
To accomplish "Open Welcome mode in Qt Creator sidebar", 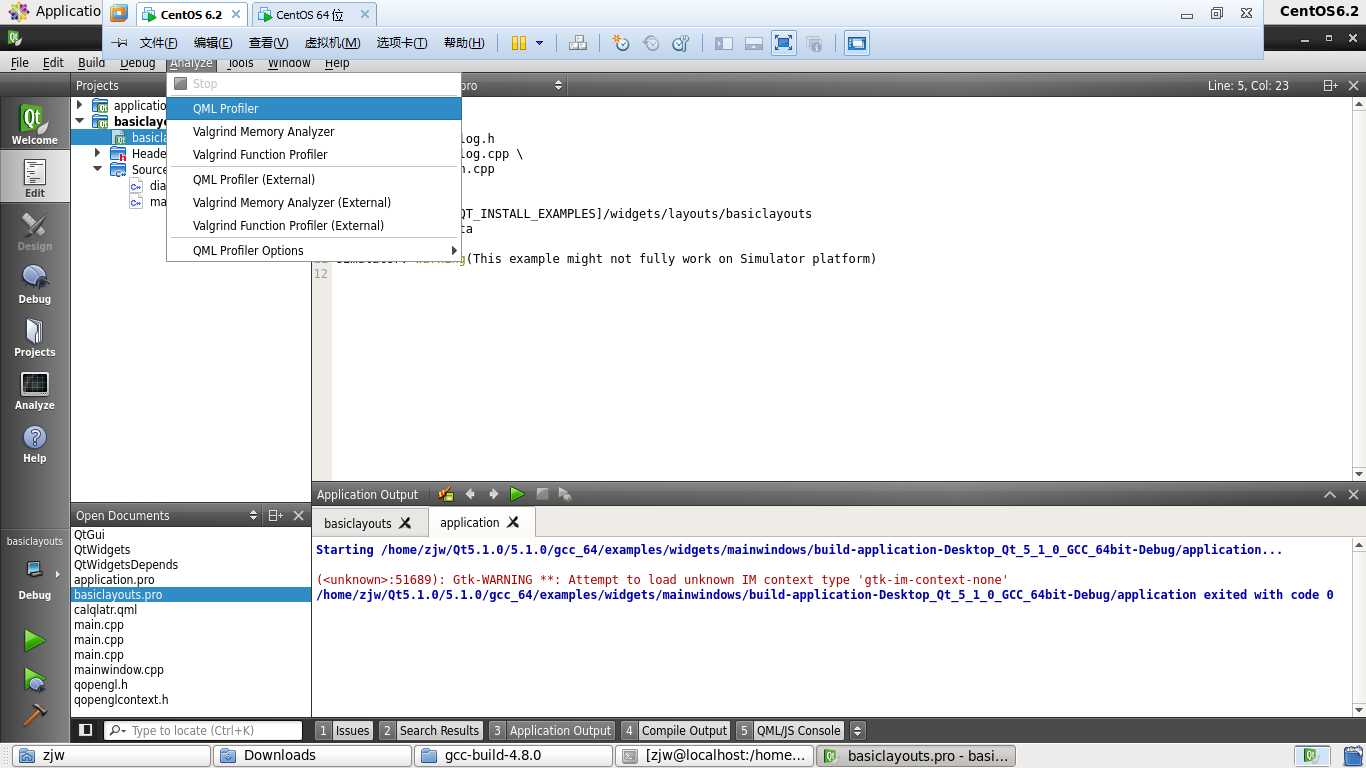I will tap(34, 123).
